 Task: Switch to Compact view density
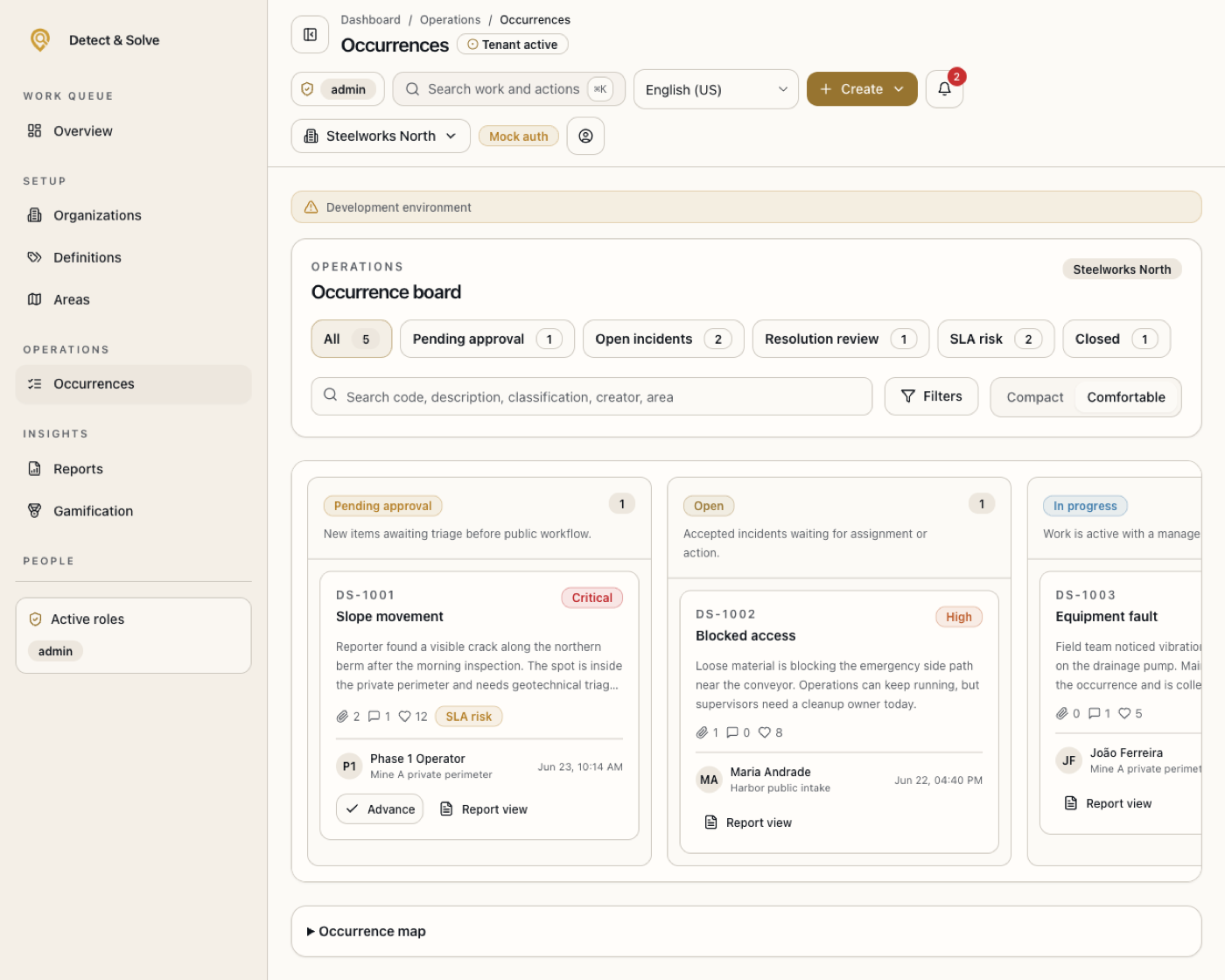[1035, 397]
